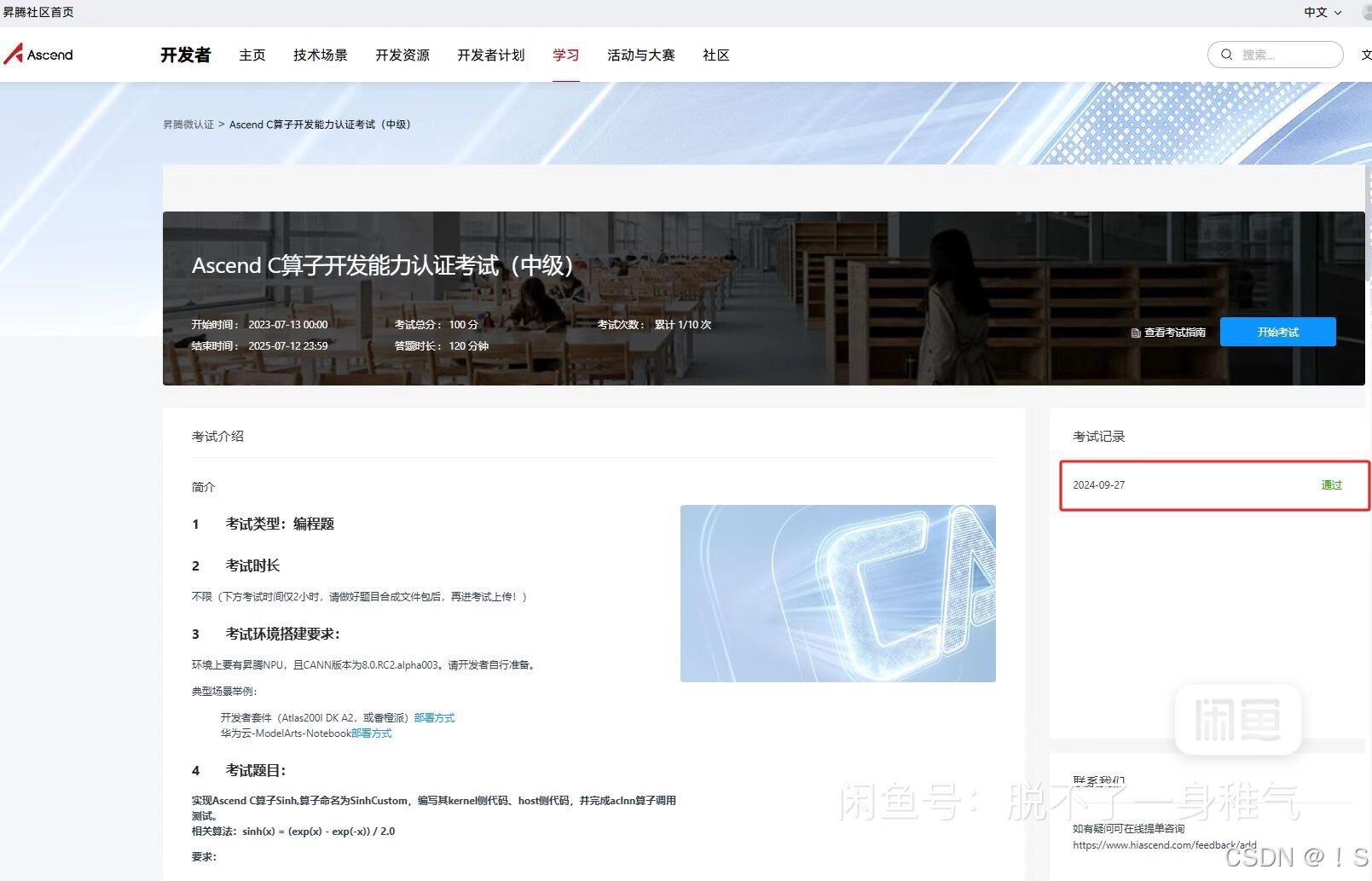1372x881 pixels.
Task: Open the 主页 menu item
Action: click(252, 55)
